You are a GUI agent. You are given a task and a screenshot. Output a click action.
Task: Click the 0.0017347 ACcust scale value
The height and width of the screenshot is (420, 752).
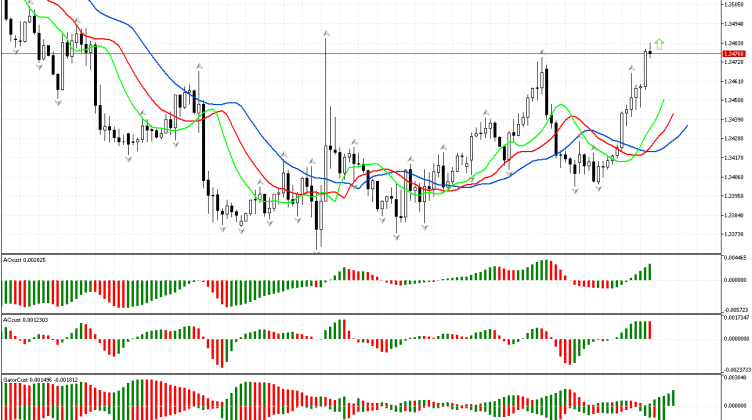coord(735,318)
